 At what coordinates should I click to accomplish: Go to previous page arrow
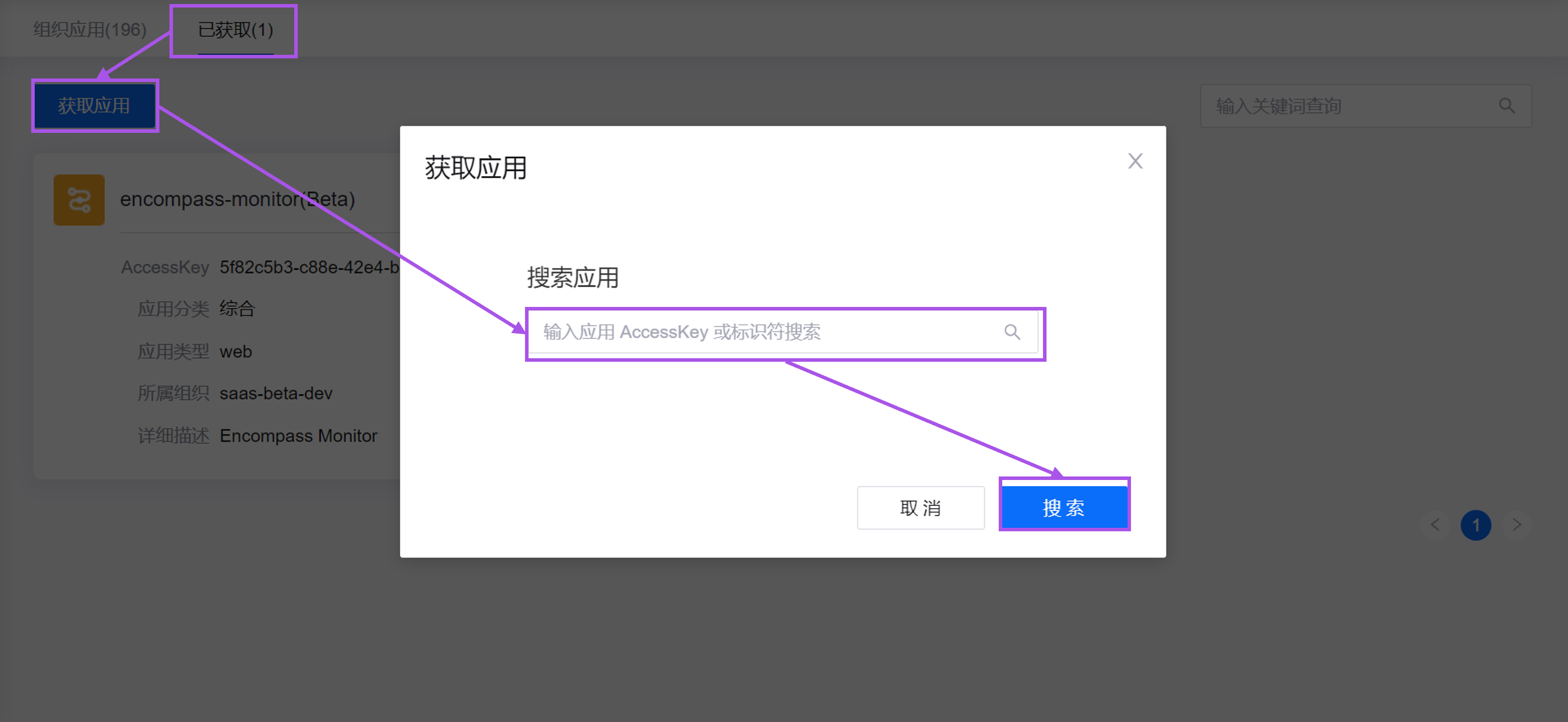coord(1435,525)
